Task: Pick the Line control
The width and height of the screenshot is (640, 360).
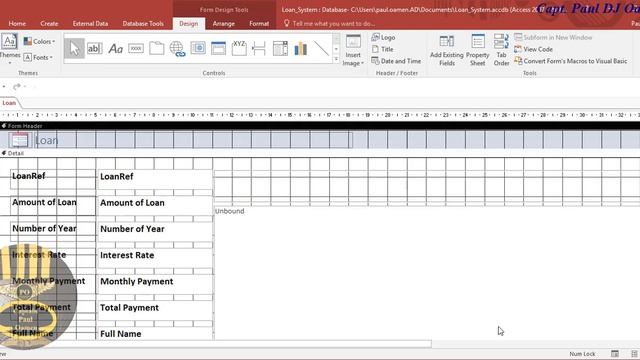Action: coord(321,49)
